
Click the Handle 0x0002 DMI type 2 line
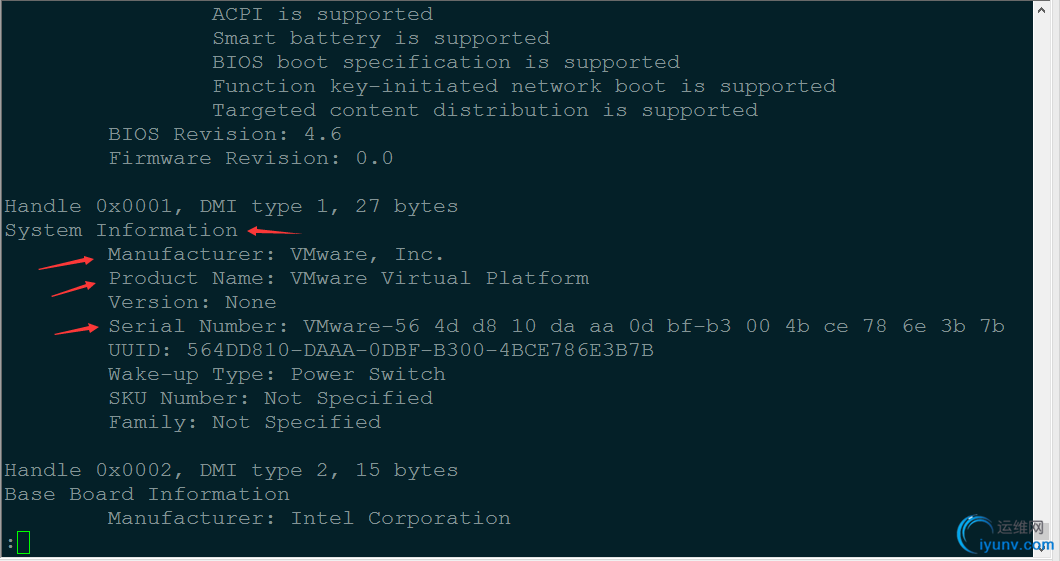[231, 470]
